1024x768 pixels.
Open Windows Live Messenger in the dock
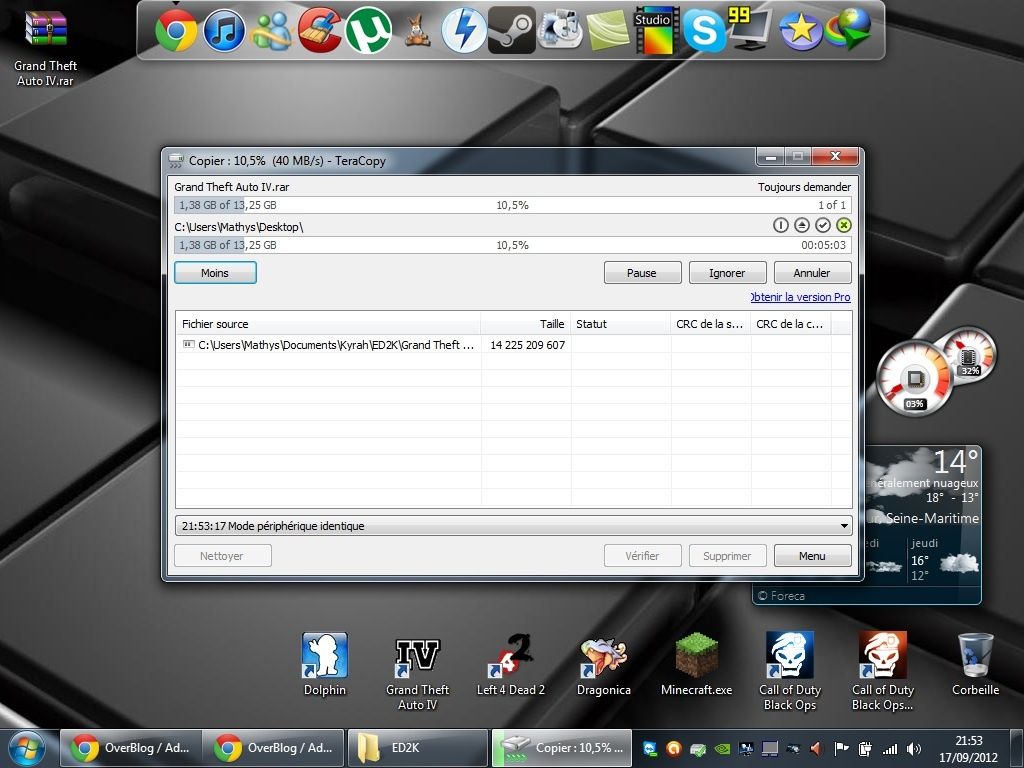point(272,31)
